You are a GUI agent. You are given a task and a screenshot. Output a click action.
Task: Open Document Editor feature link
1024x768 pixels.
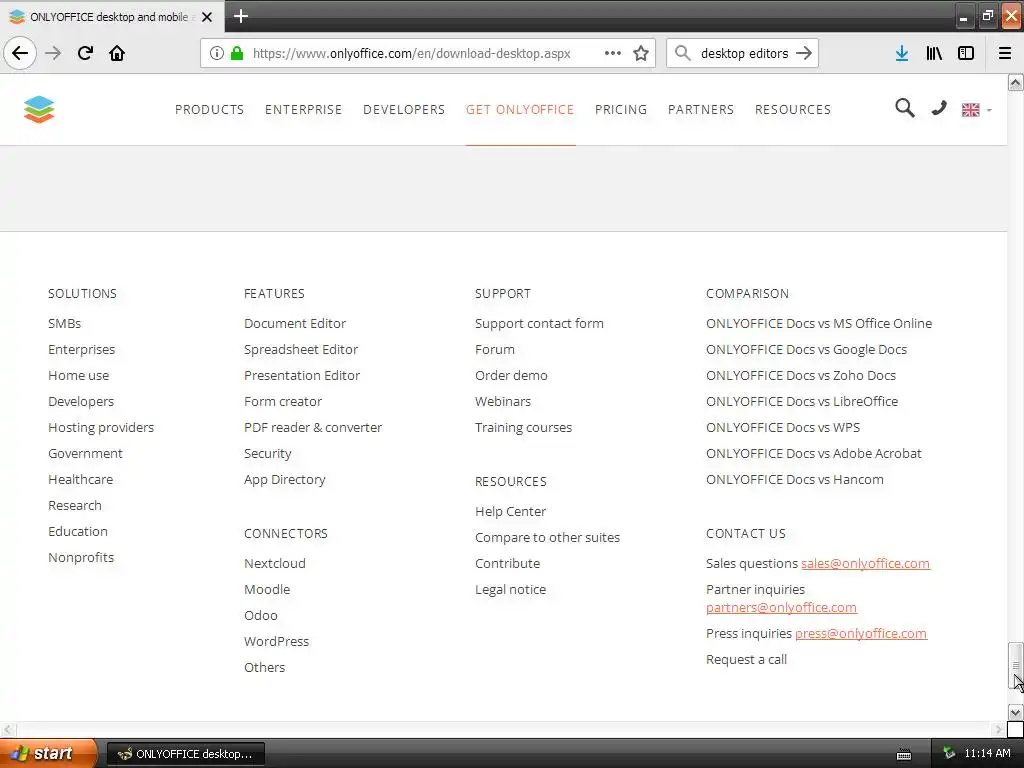coord(295,323)
